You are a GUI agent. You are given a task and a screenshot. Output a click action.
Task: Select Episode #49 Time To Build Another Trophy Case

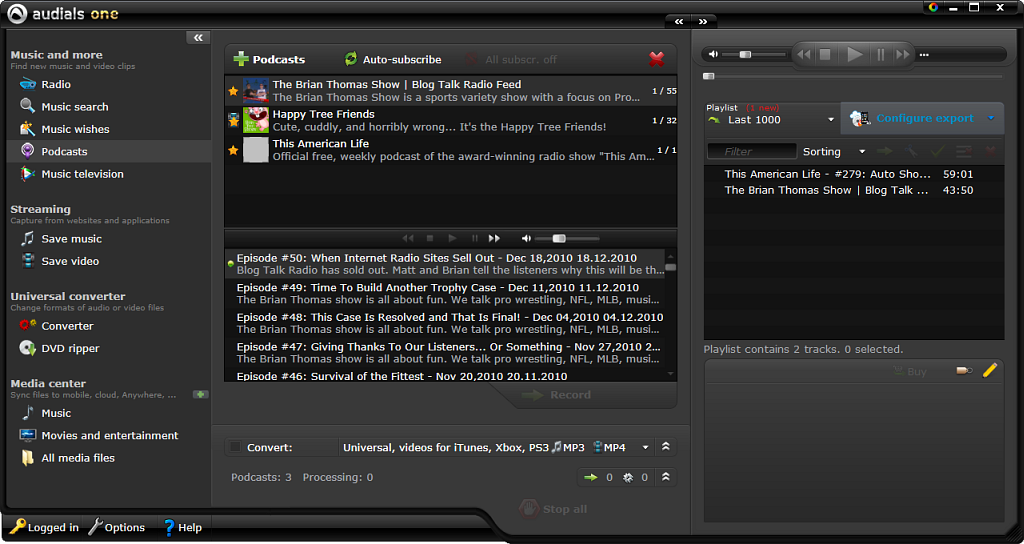coord(445,293)
